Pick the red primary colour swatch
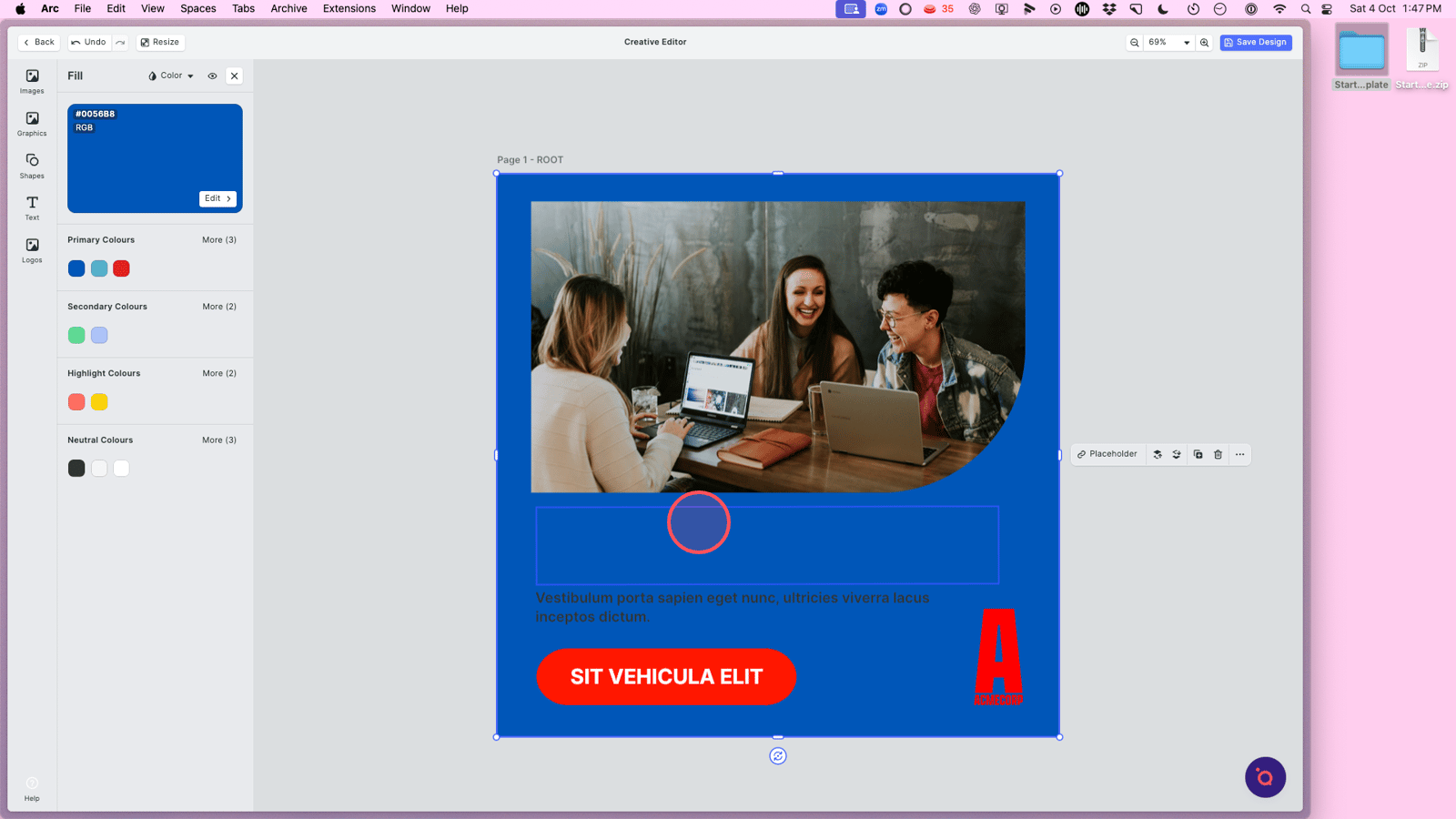1456x819 pixels. [121, 268]
